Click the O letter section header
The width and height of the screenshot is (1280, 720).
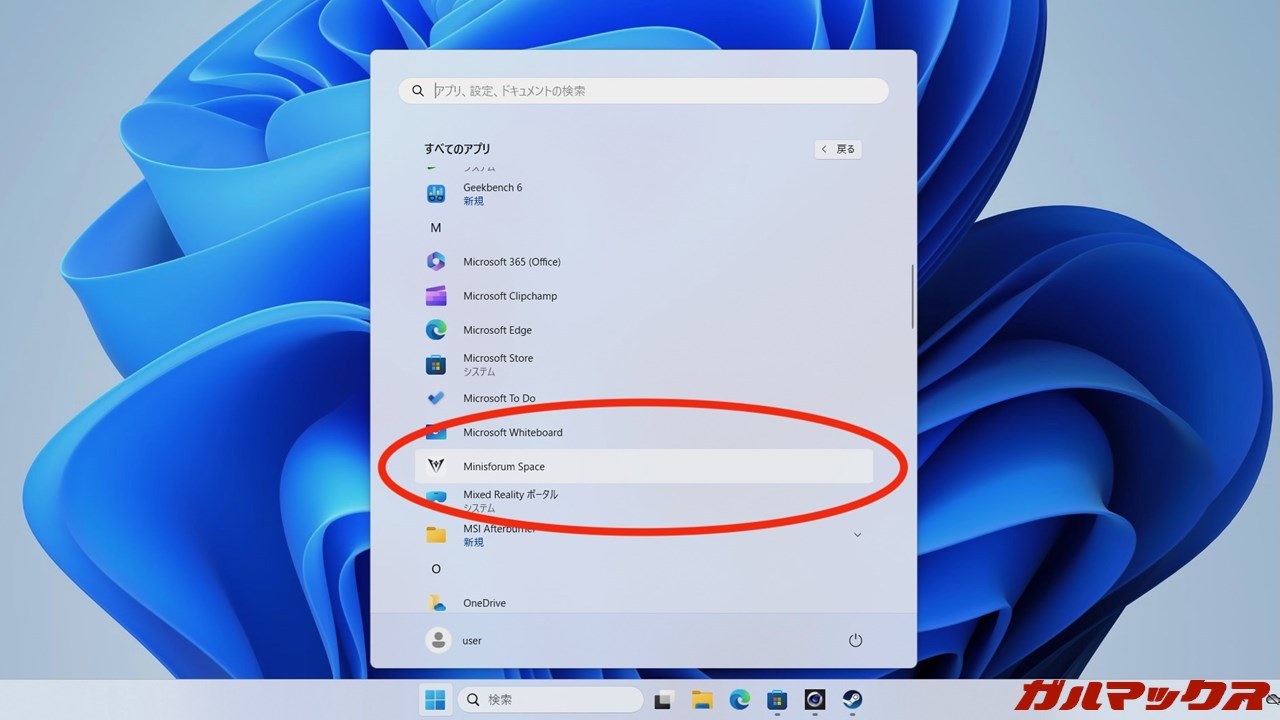(436, 569)
